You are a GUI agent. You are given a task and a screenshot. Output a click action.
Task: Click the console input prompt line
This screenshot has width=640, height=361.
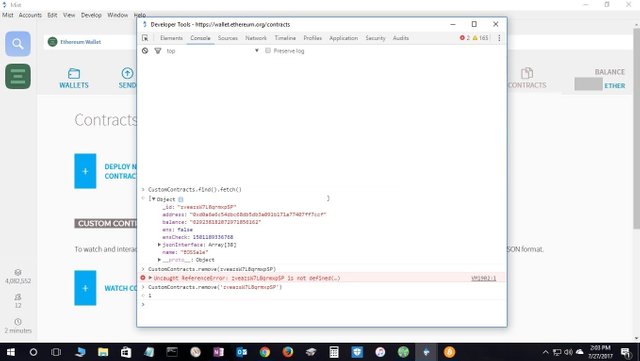(x=322, y=305)
